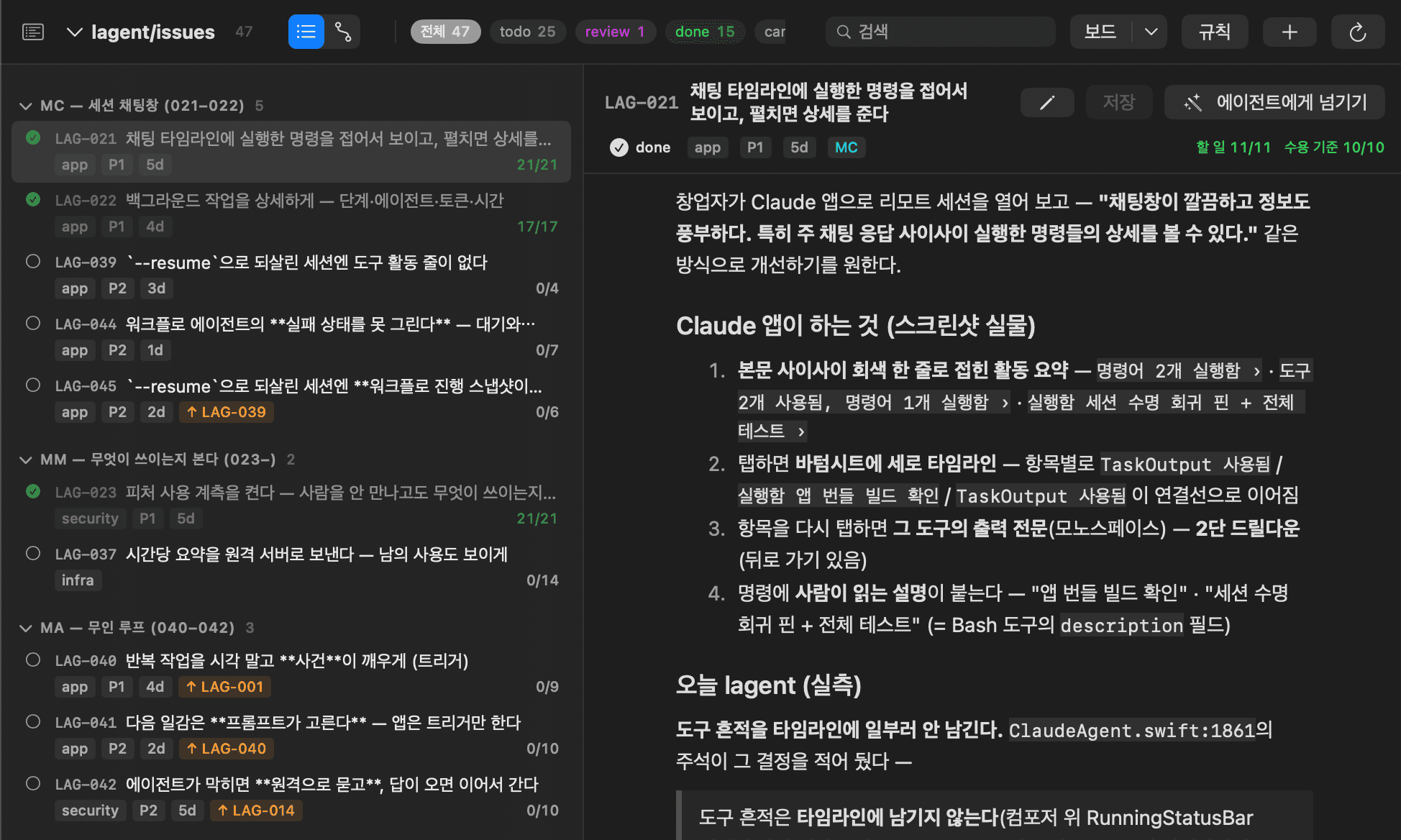
Task: Open the LAG-040 dependency link on LAG-041
Action: click(226, 749)
